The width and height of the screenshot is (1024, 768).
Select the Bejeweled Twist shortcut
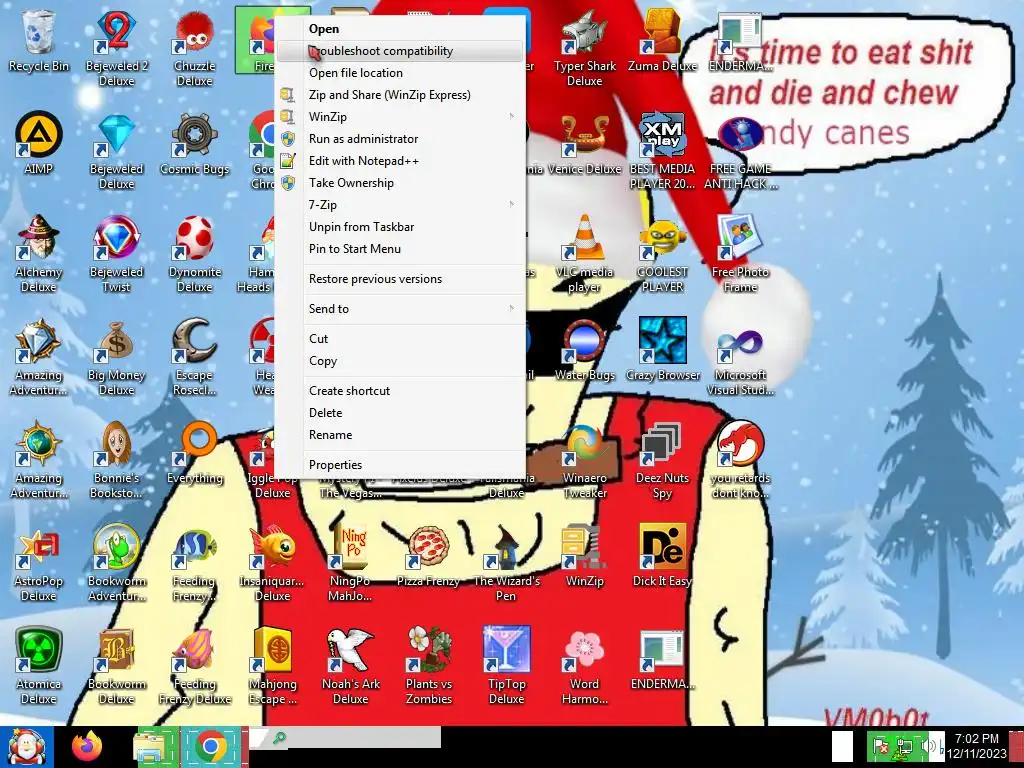point(116,253)
